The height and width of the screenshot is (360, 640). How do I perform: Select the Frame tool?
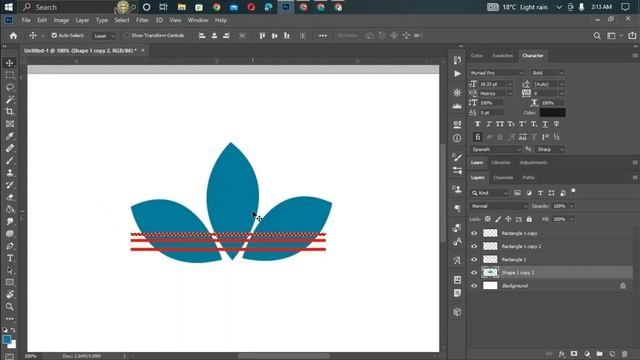(x=10, y=124)
